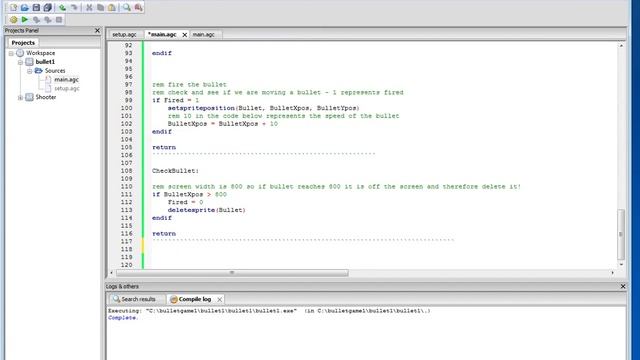Collapse the Sources folder node
Screen dimensions: 640x360
tap(29, 71)
